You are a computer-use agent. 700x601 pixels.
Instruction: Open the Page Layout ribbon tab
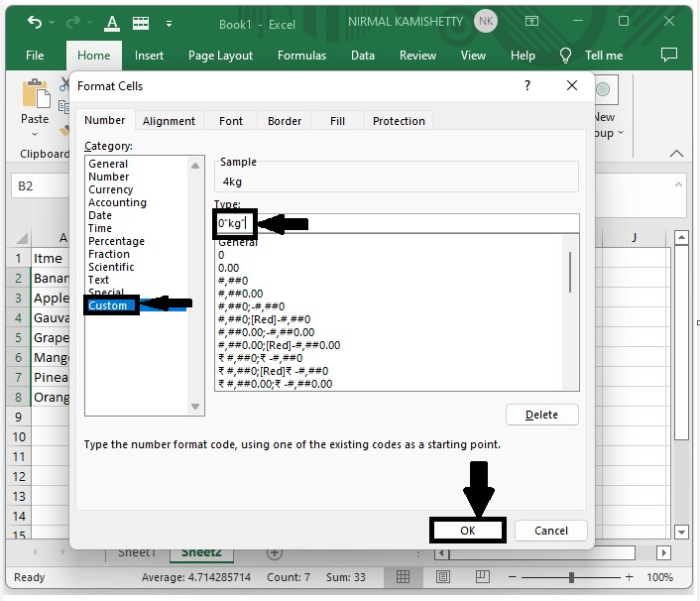point(220,55)
